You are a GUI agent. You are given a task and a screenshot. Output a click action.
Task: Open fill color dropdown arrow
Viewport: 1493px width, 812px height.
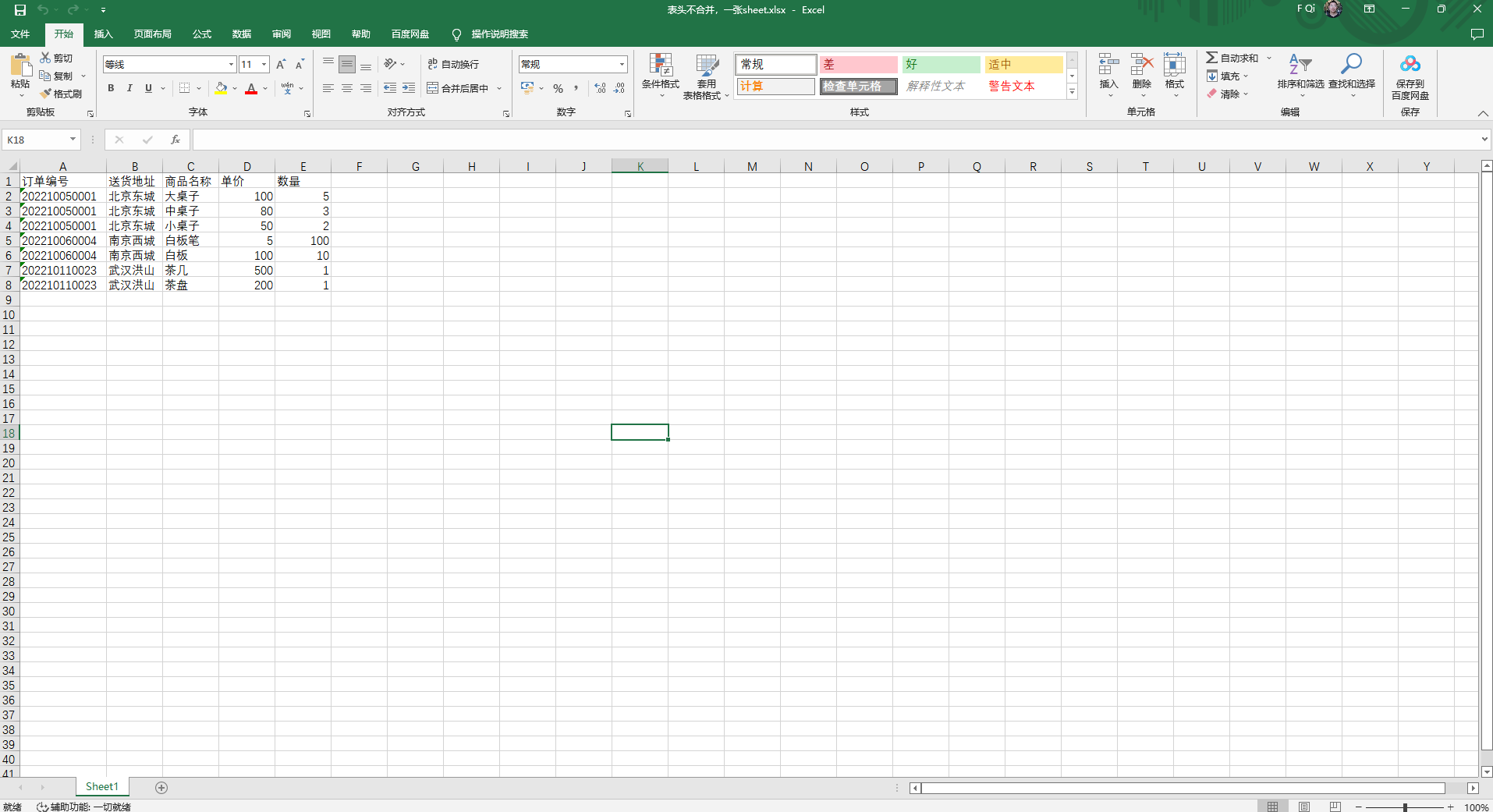235,88
